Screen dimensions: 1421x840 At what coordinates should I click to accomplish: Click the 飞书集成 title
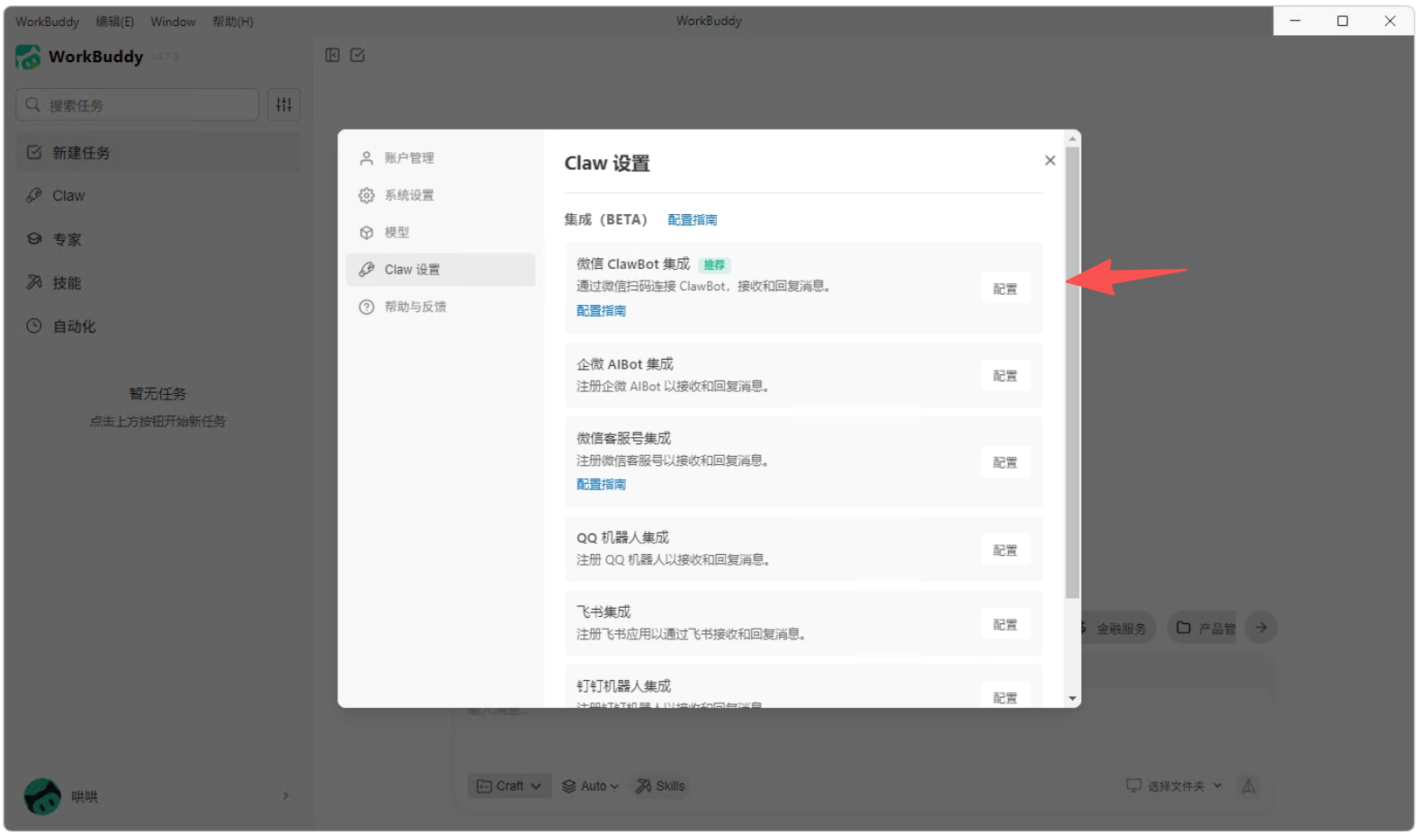pos(603,612)
